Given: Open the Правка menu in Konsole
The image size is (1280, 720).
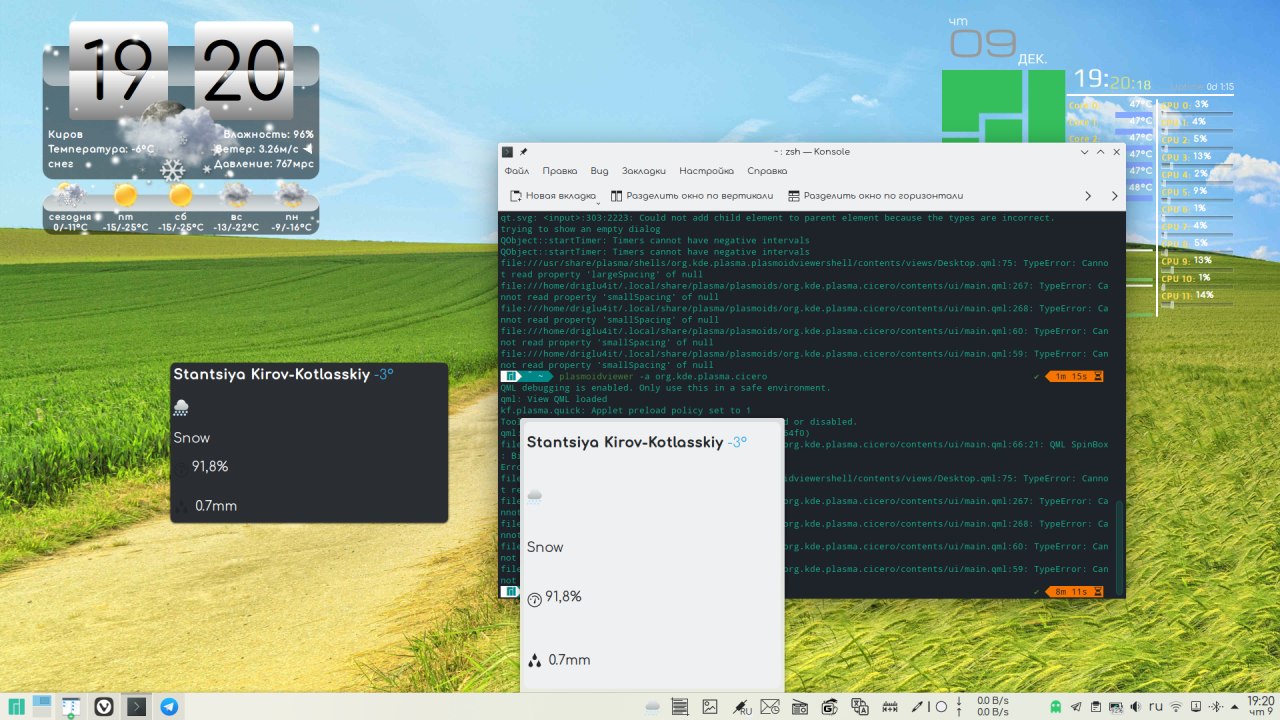Looking at the screenshot, I should point(560,171).
